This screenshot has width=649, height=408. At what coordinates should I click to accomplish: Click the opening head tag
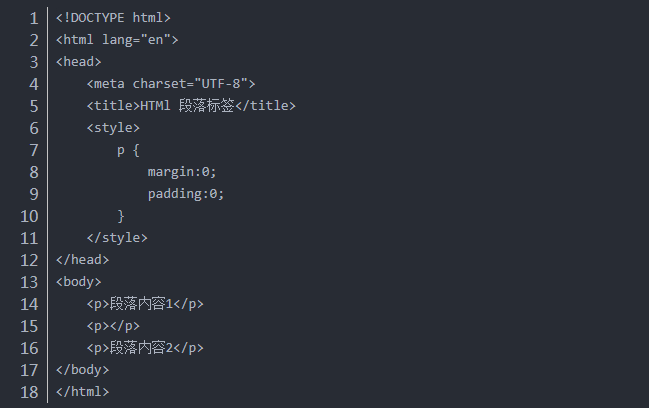tap(79, 62)
